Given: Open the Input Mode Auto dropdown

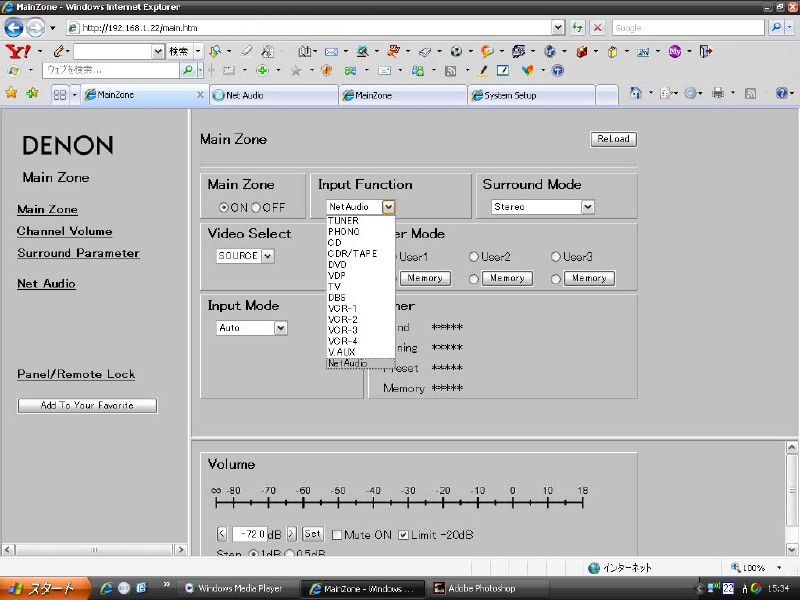Looking at the screenshot, I should coord(281,328).
